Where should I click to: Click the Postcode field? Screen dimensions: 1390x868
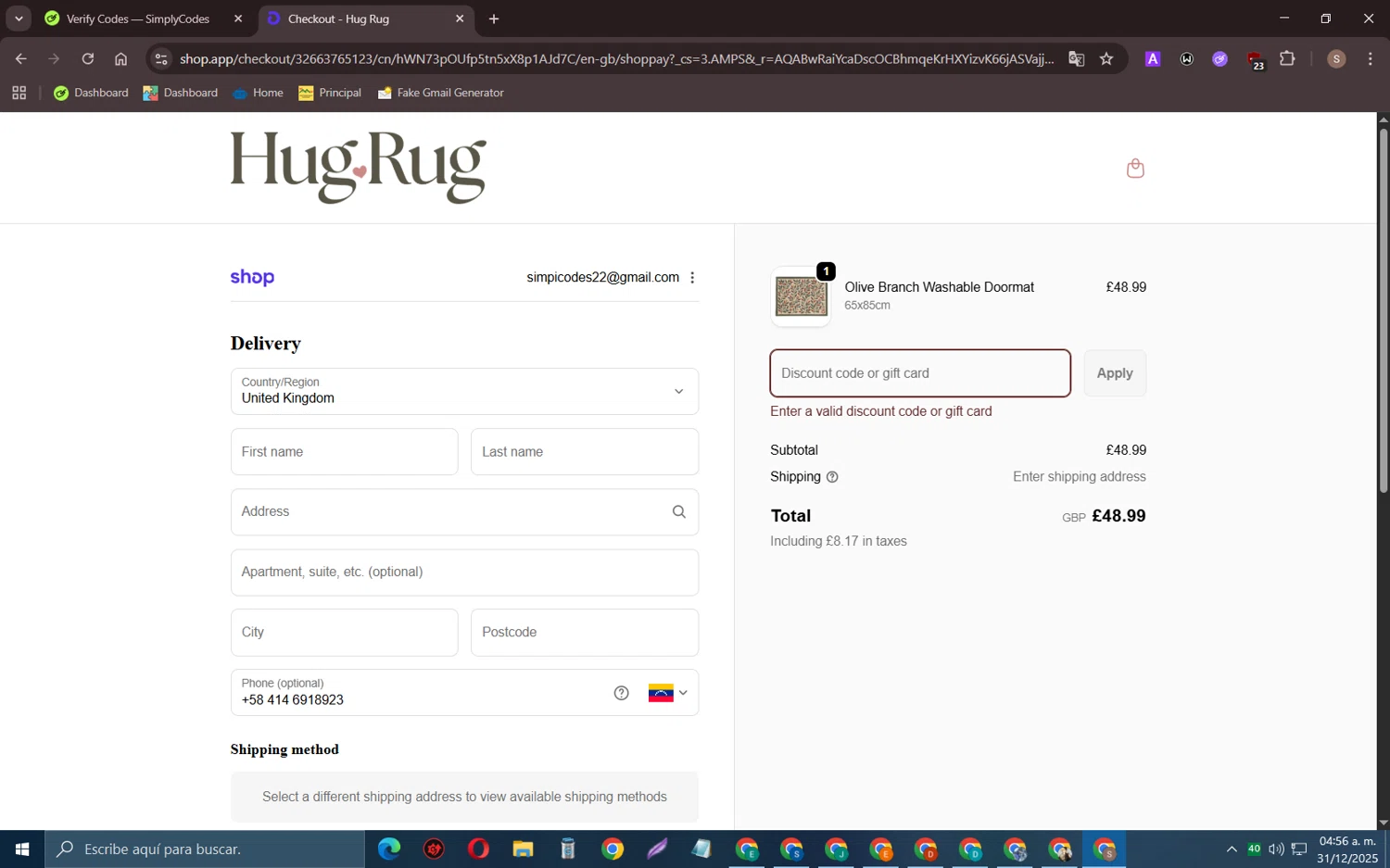coord(585,632)
